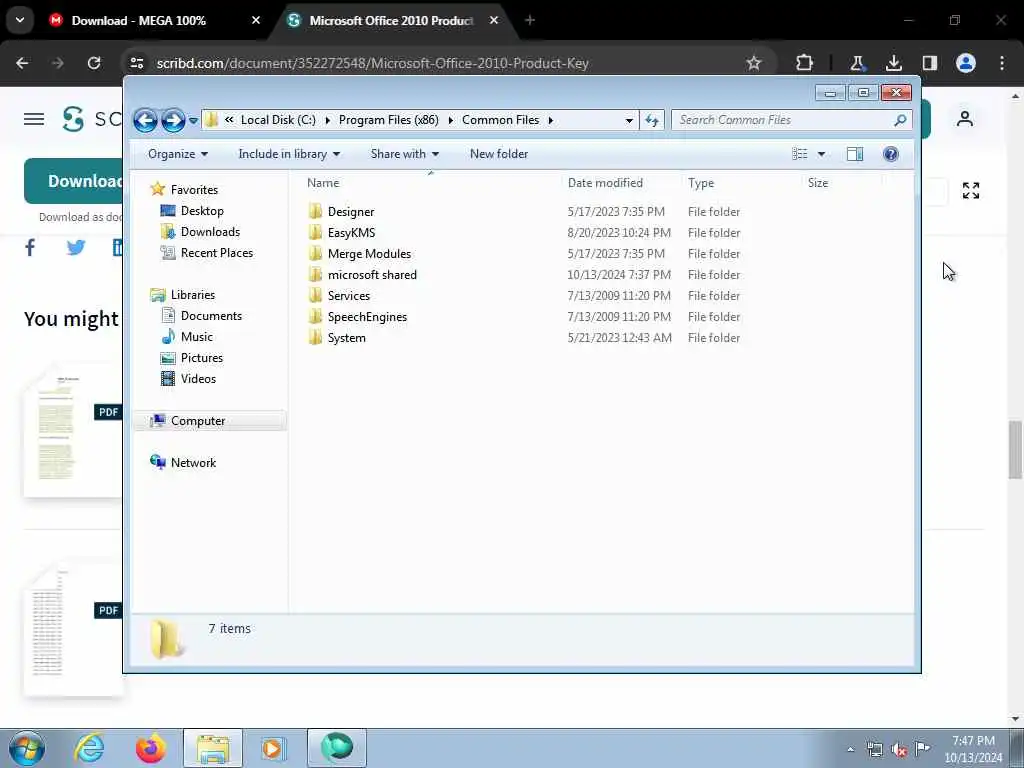The height and width of the screenshot is (768, 1024).
Task: Open Music library
Action: [x=197, y=337]
